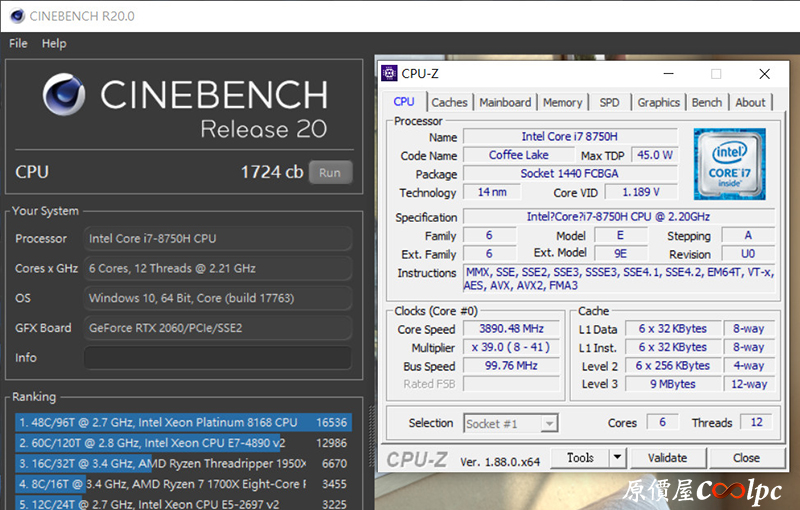
Task: Run the CPU benchmark
Action: [x=330, y=172]
